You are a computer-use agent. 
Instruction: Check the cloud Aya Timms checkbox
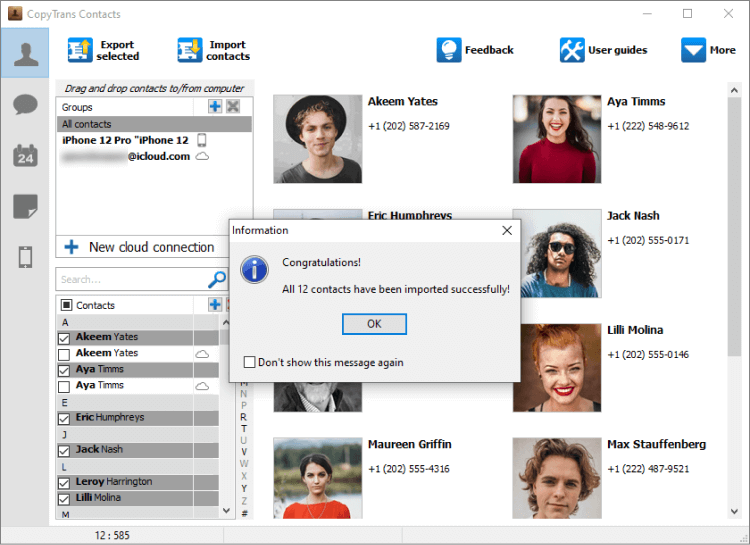(x=64, y=386)
